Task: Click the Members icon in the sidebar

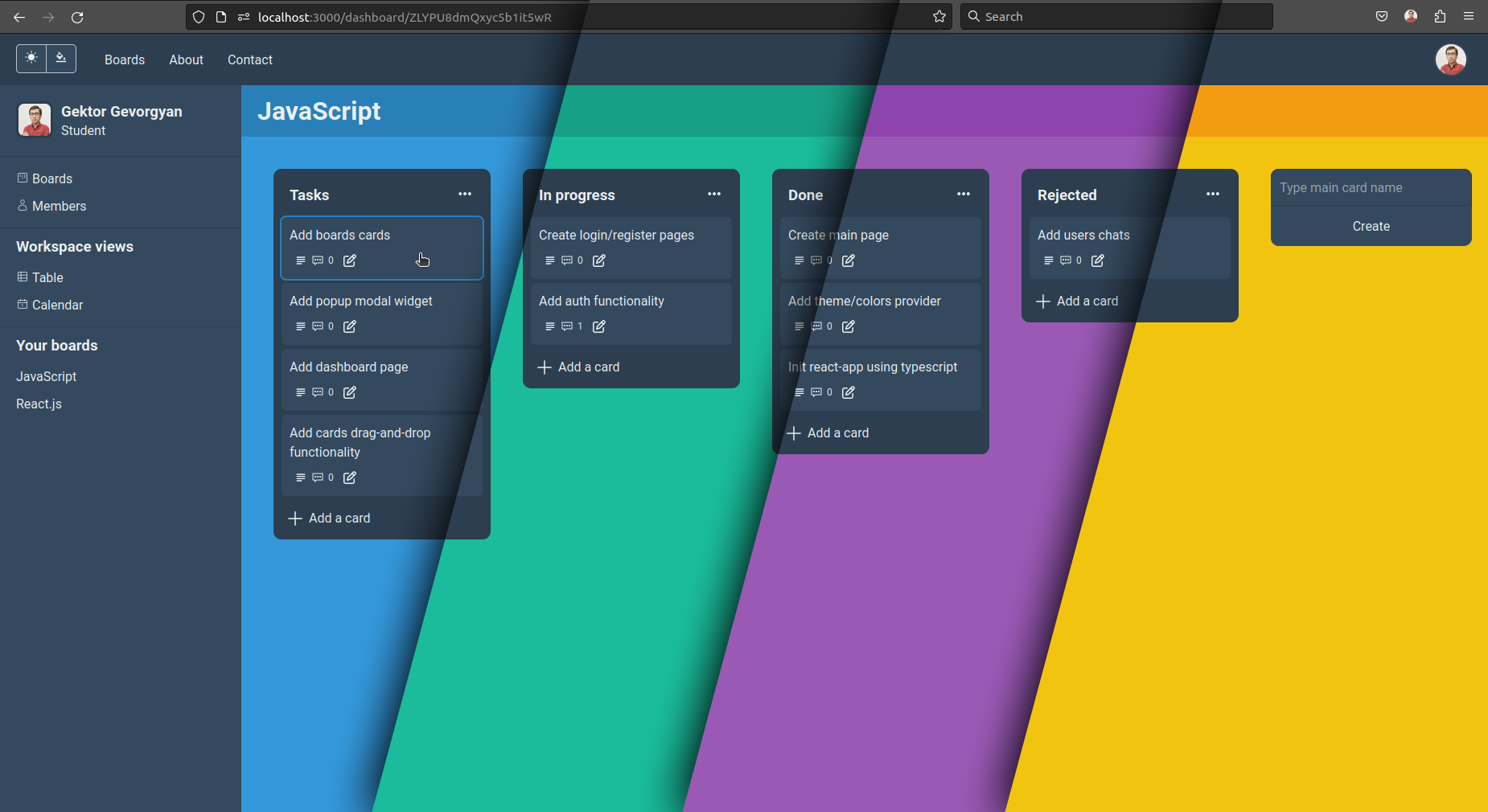Action: pos(23,206)
